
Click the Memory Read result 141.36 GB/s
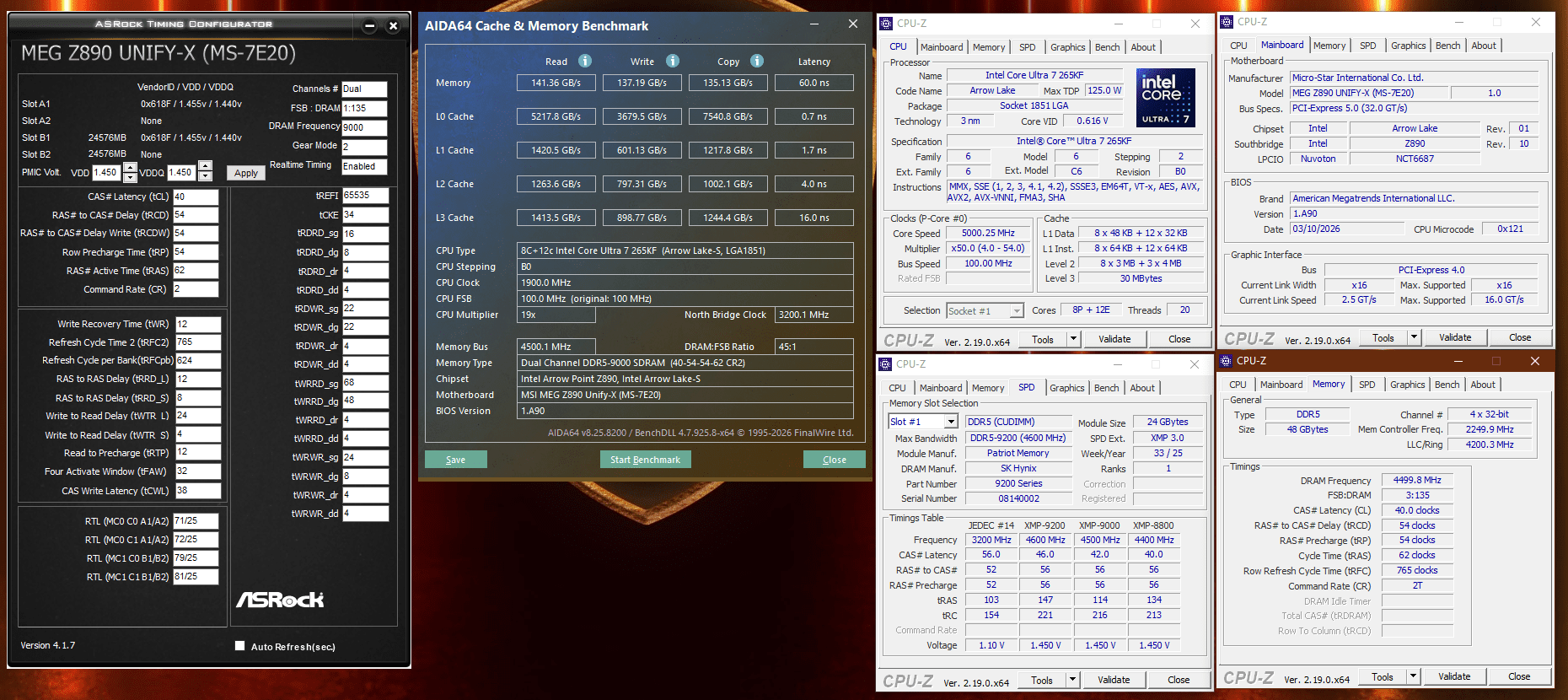(556, 83)
